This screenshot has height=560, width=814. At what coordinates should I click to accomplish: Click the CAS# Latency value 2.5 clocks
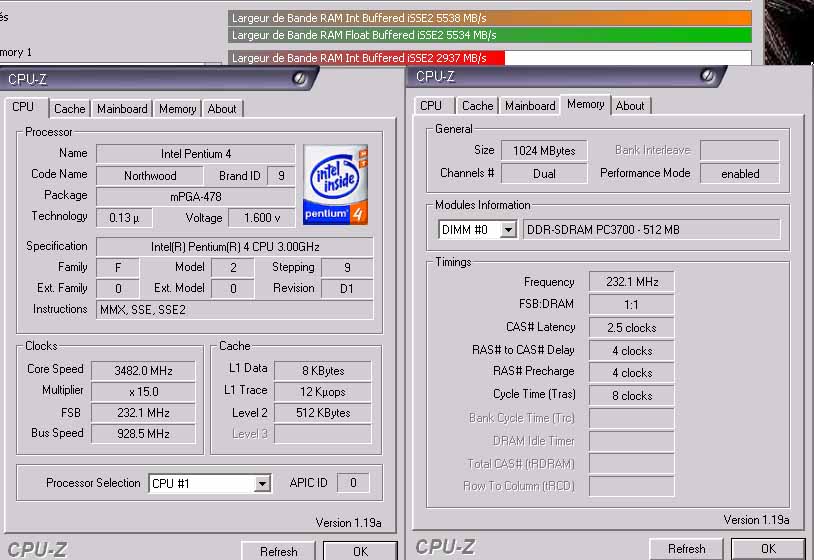click(x=632, y=327)
